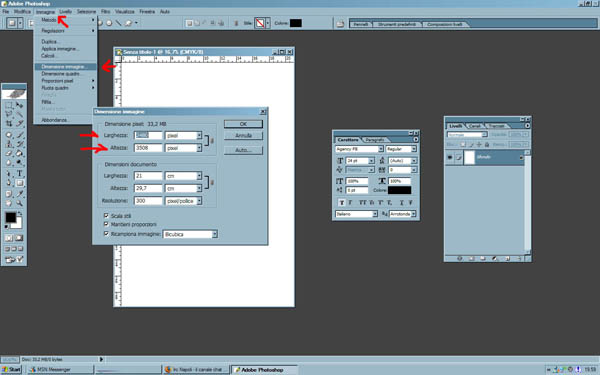Expand the Agency FB font family dropdown
This screenshot has height=375, width=600.
(x=380, y=149)
